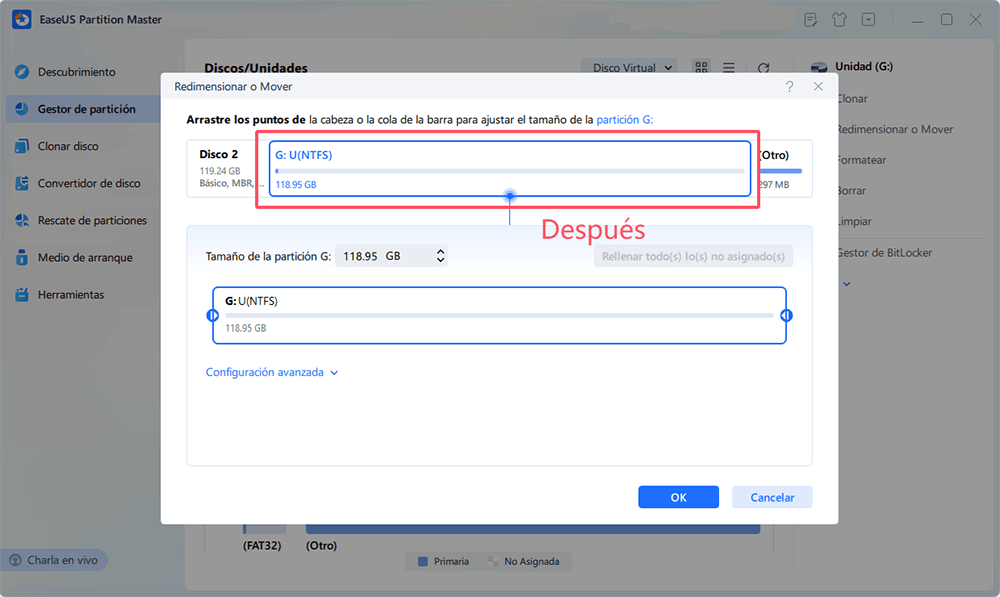The height and width of the screenshot is (597, 1000).
Task: Click the Primaria legend swatch
Action: [x=422, y=561]
